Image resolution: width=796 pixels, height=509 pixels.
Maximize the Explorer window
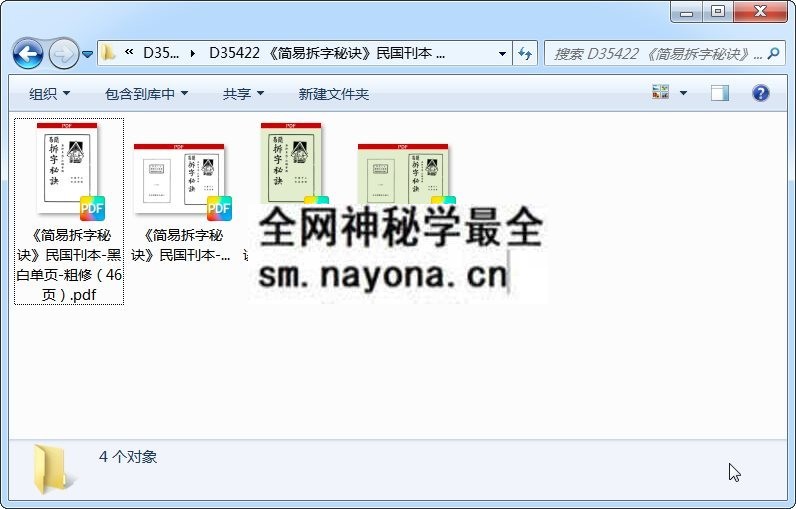718,11
